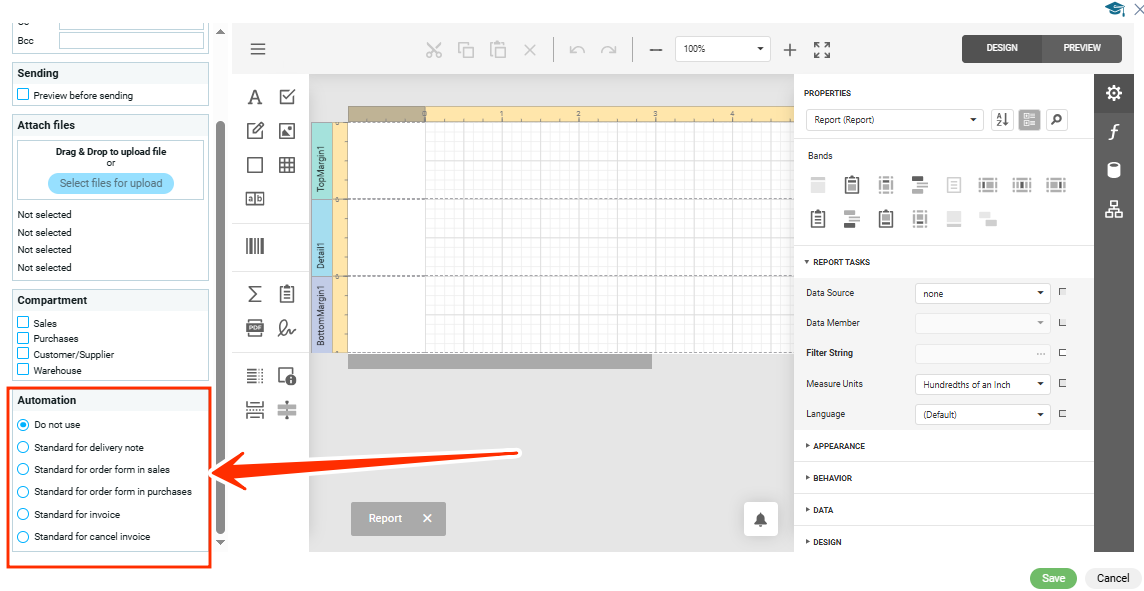1144x591 pixels.
Task: Open the Expressions function panel
Action: pyautogui.click(x=1113, y=132)
